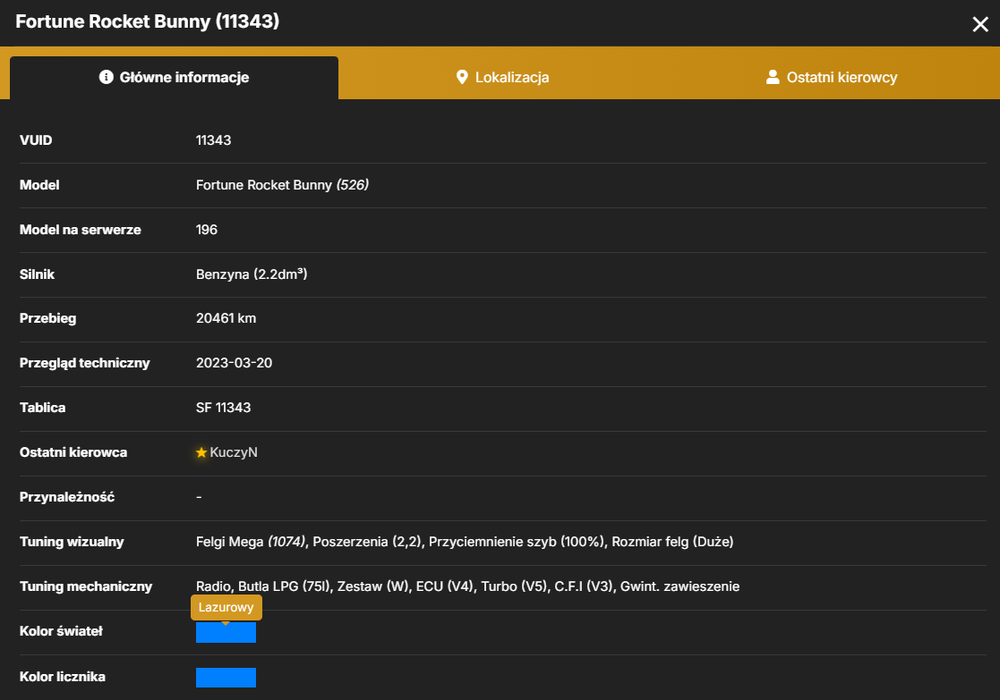Click the Tuning wizualny label
This screenshot has width=1000, height=700.
click(x=71, y=541)
